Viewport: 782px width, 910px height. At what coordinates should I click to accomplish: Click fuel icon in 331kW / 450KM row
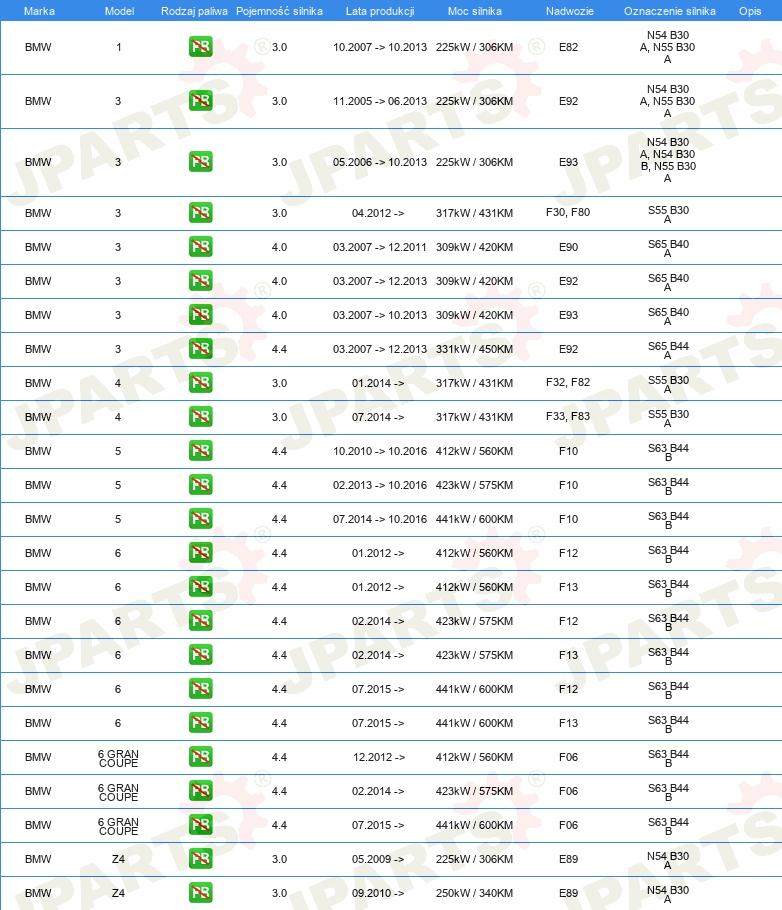point(200,349)
